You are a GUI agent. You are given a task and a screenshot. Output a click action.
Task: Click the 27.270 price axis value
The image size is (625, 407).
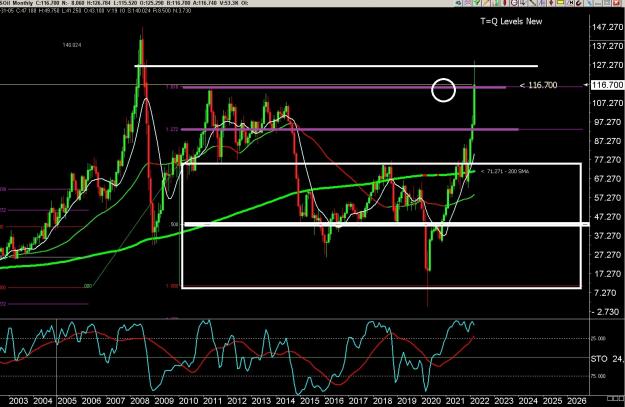coord(607,255)
